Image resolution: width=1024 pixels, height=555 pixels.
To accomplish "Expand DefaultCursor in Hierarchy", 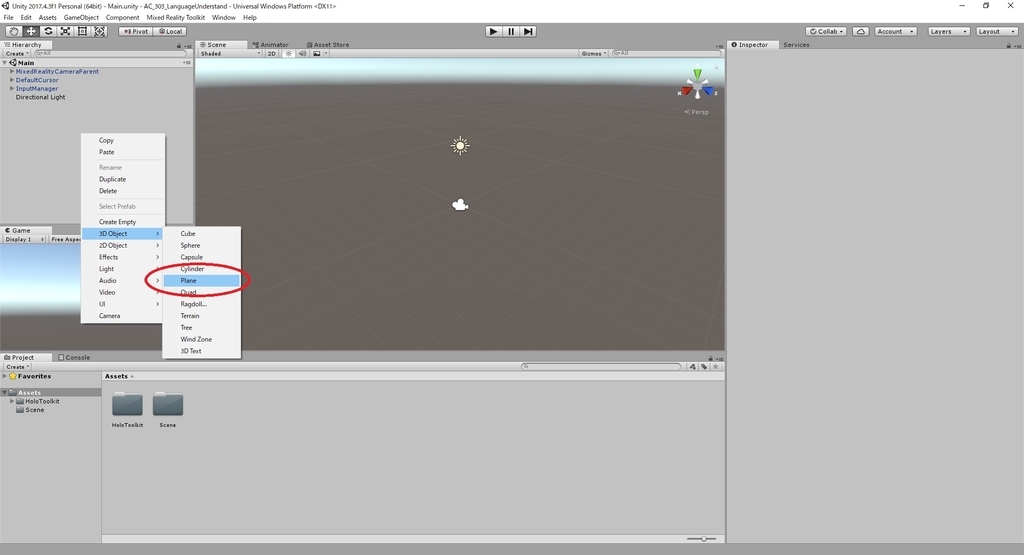I will [x=12, y=80].
